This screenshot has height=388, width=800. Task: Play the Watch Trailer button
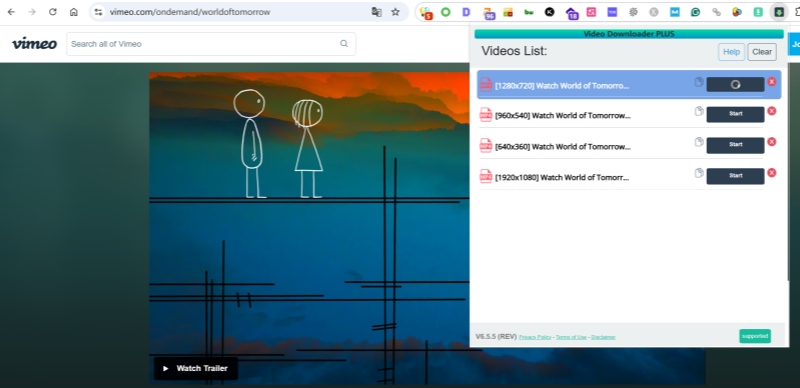[x=195, y=368]
